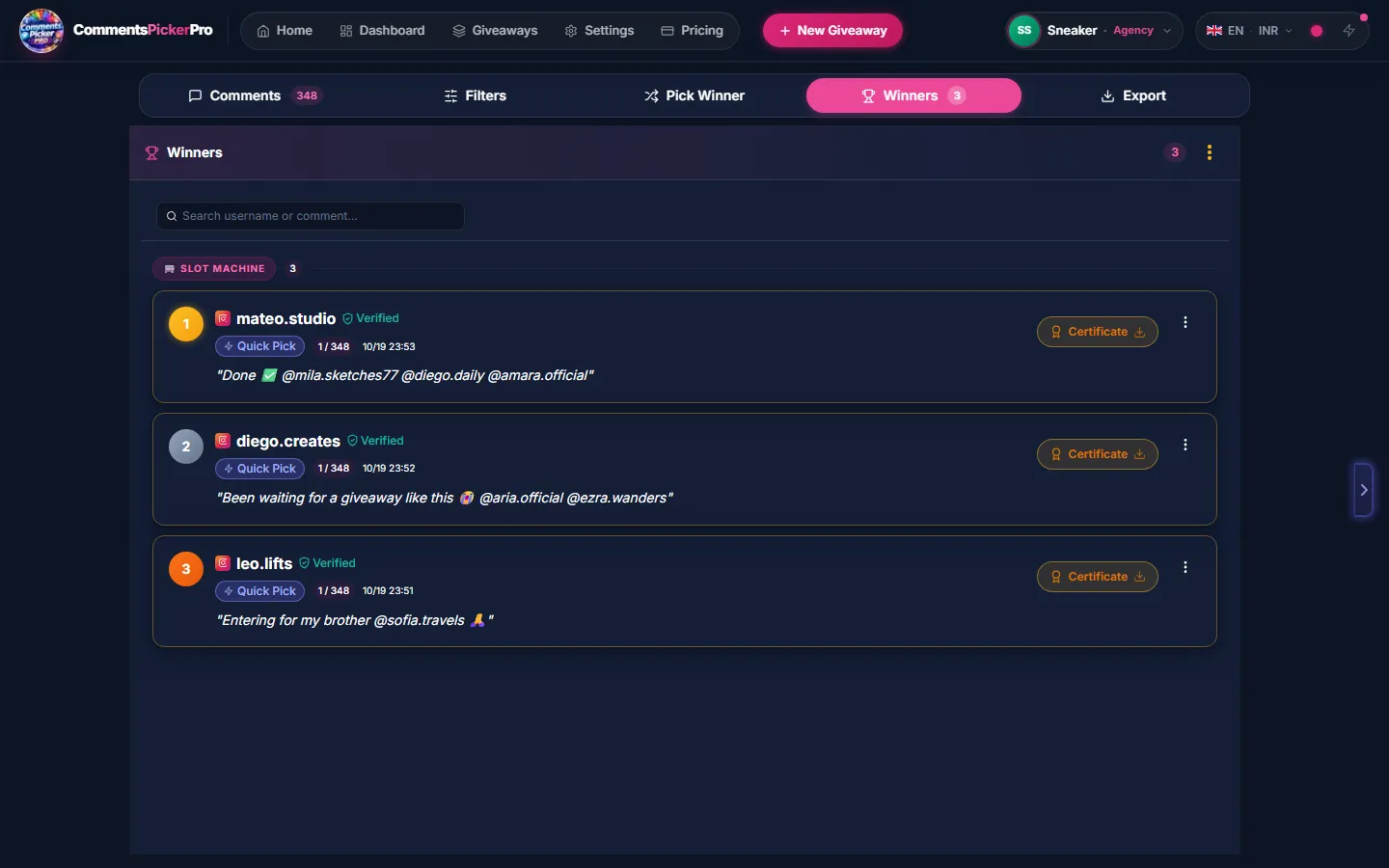
Task: Click the SS account avatar
Action: tap(1024, 31)
